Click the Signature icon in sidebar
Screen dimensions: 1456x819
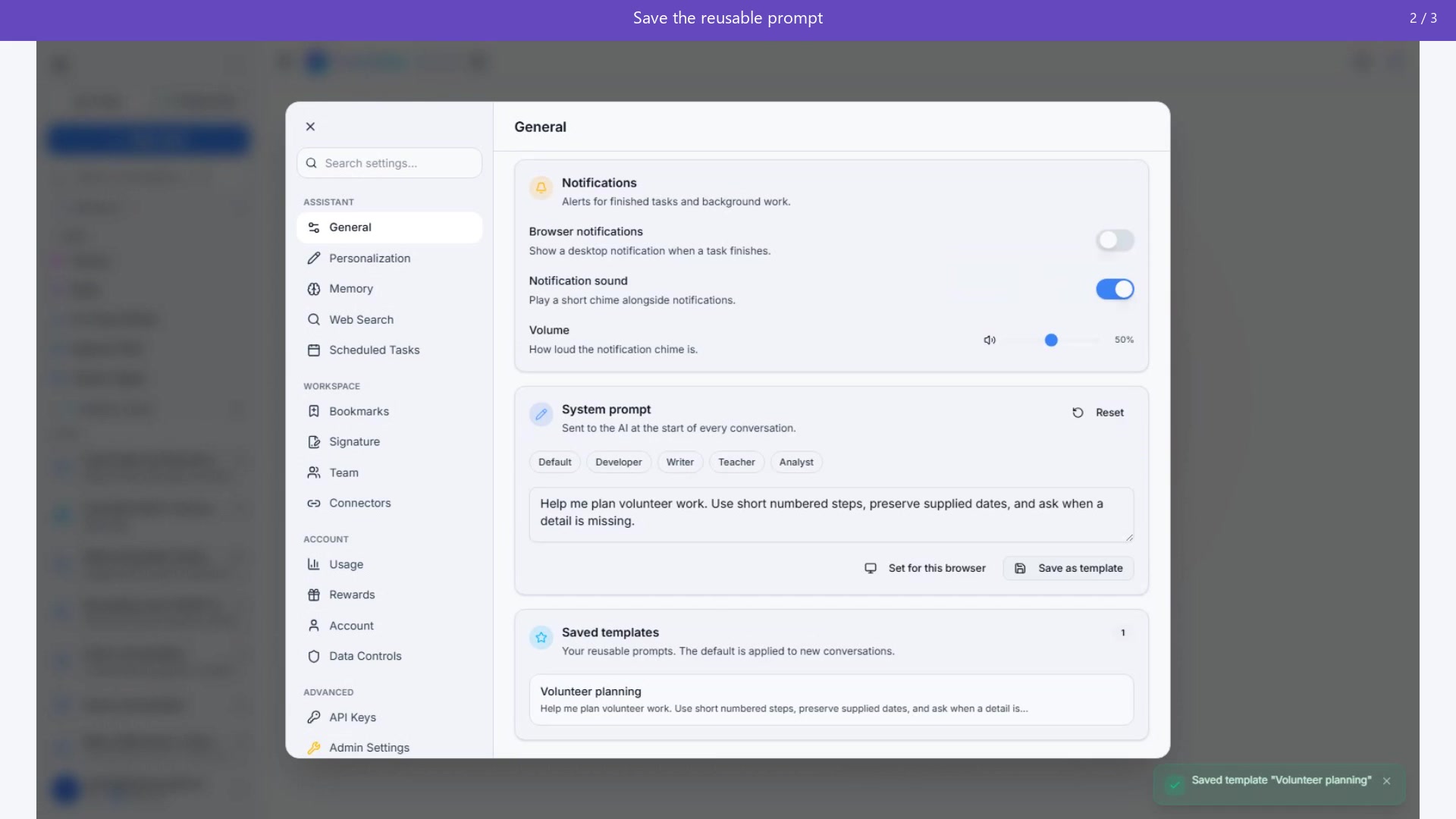tap(314, 442)
